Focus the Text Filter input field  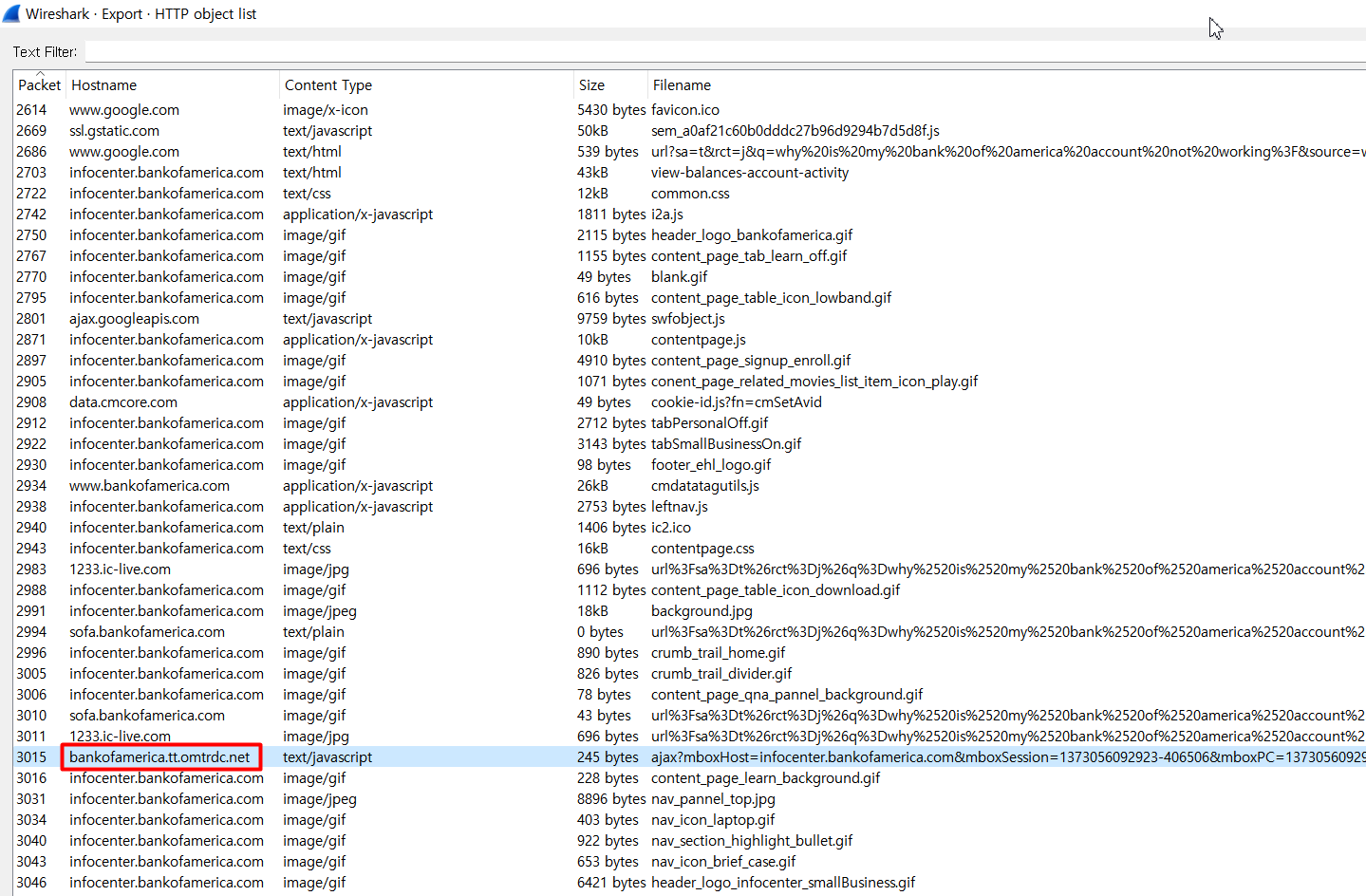[725, 52]
